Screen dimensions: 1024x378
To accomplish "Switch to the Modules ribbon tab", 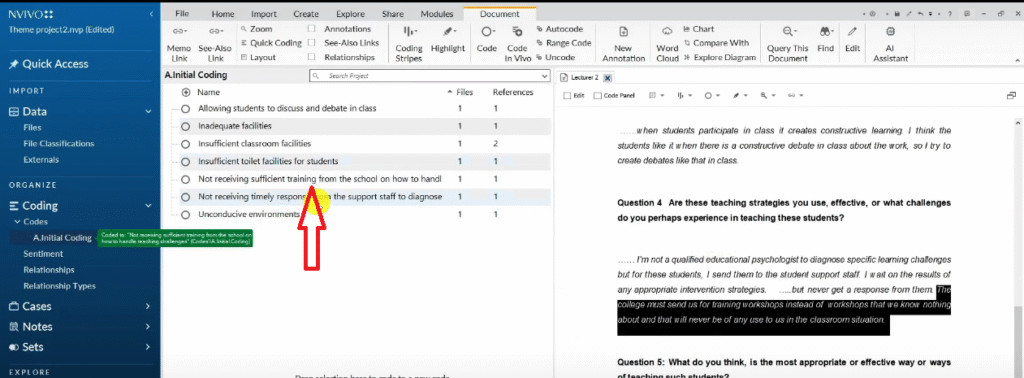I will (436, 14).
